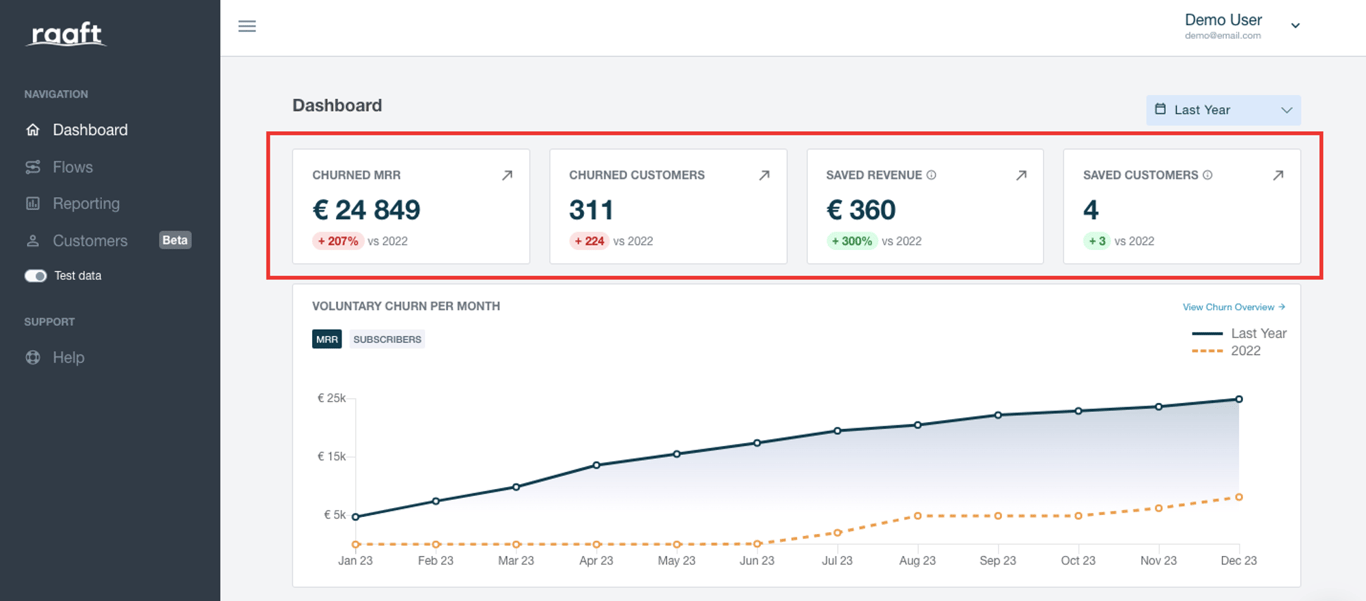Open the Last Year date range dropdown
Screen dimensions: 1366x601
pyautogui.click(x=1223, y=110)
